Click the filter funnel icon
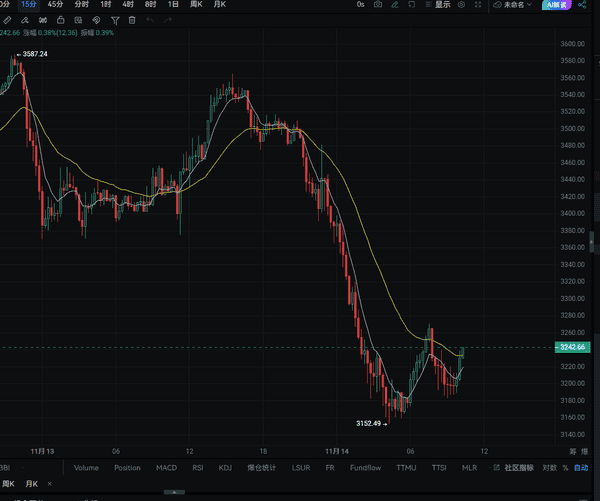The image size is (600, 501). (116, 20)
